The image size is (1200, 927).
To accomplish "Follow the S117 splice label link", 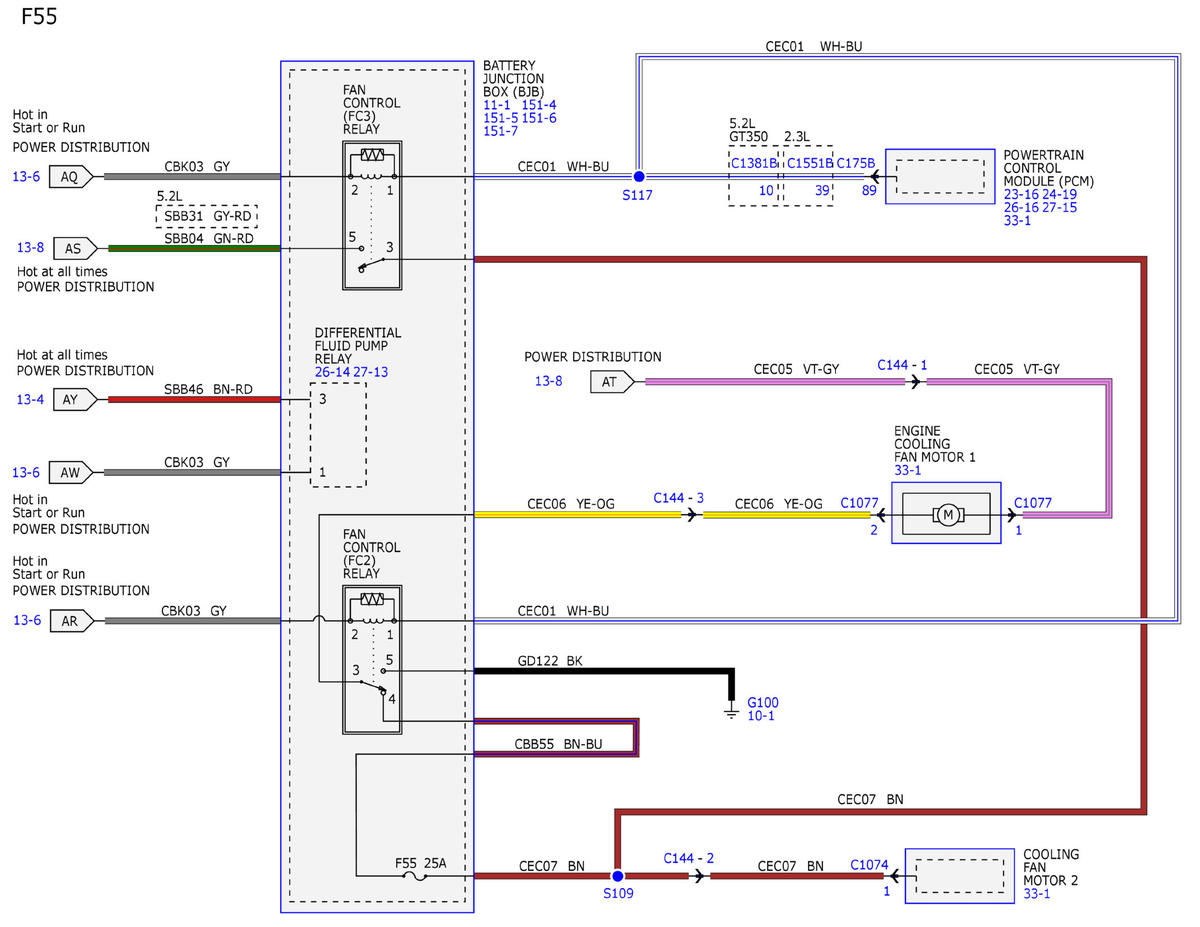I will click(636, 195).
